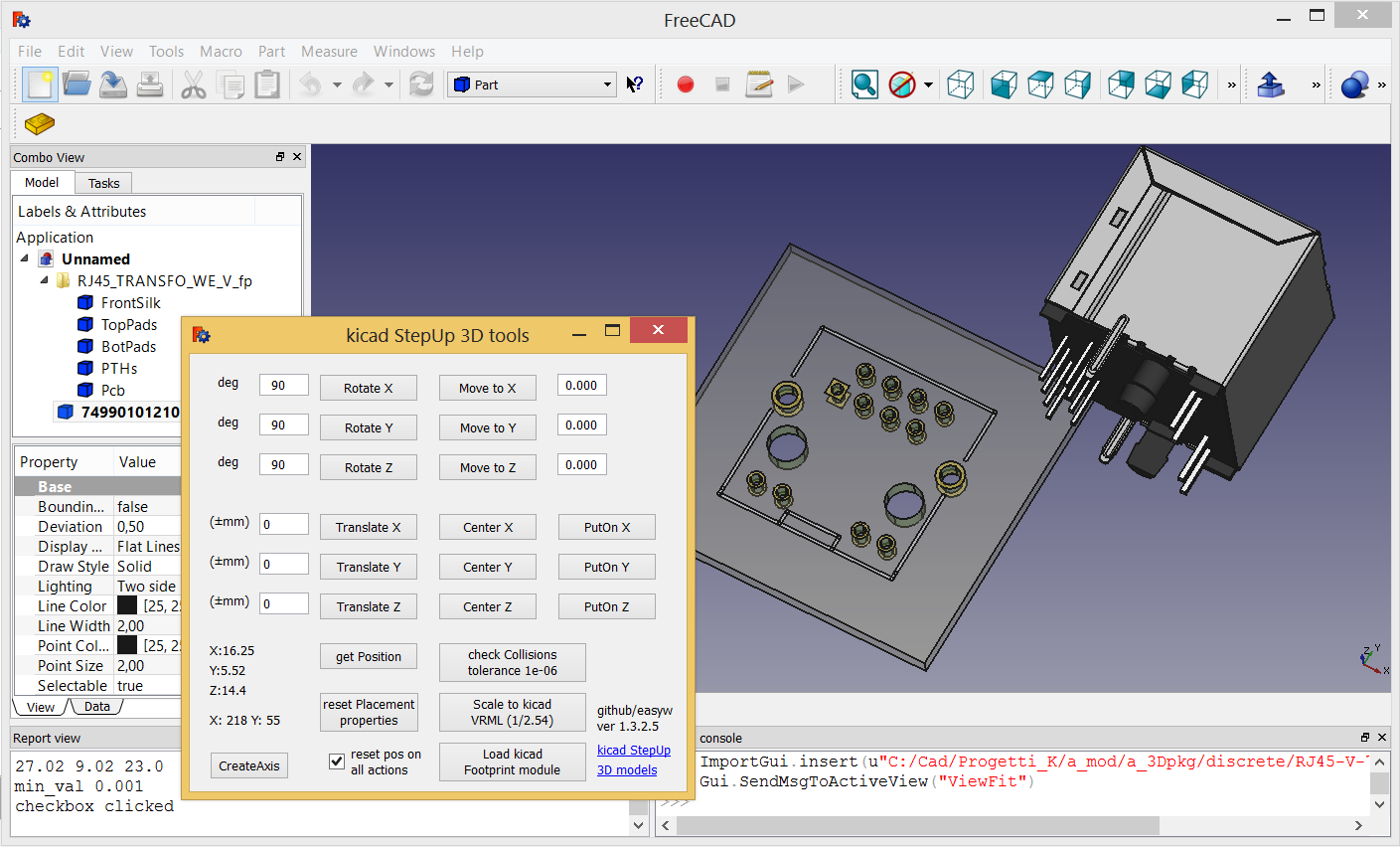The image size is (1400, 847).
Task: Collapse the RJ45_TRANSFO_WE_V_fp group
Action: [45, 280]
